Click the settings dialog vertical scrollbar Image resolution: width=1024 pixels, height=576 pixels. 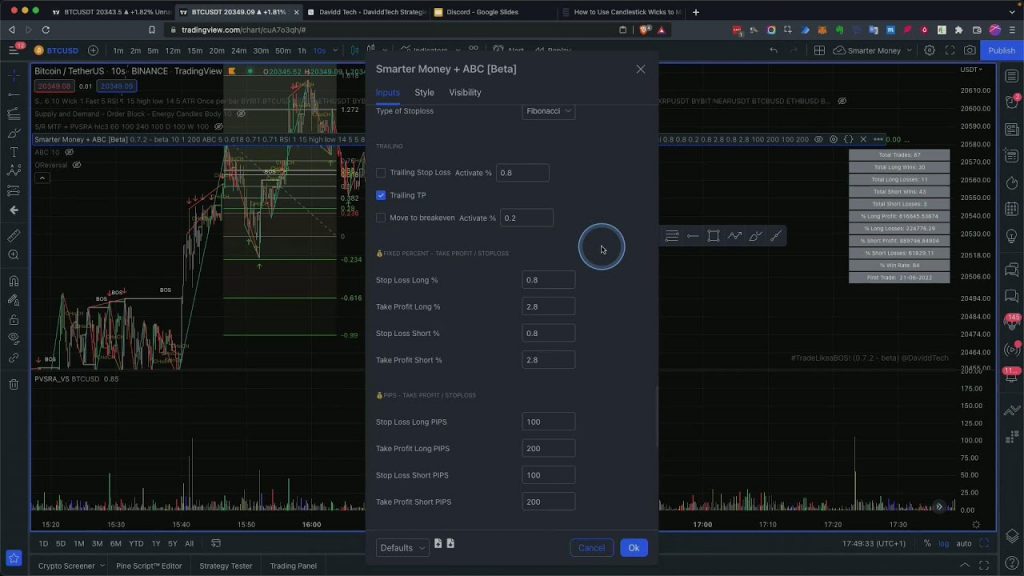click(656, 415)
